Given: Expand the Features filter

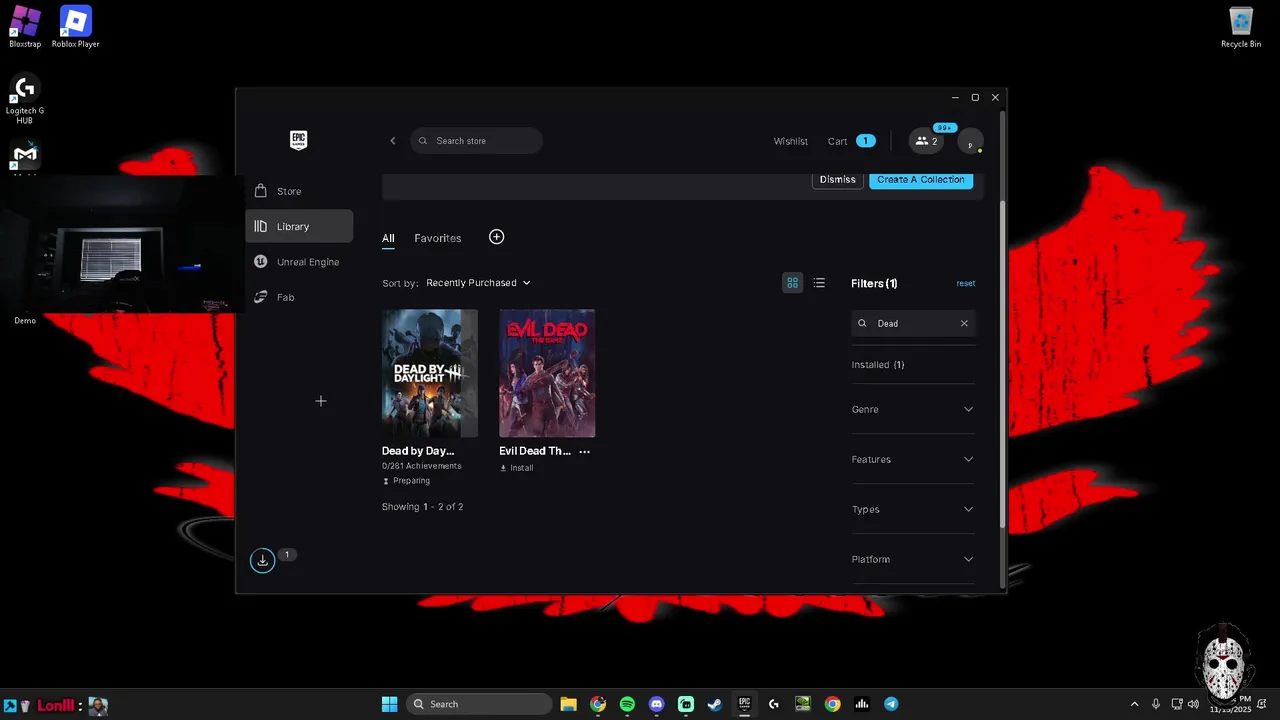Looking at the screenshot, I should pyautogui.click(x=912, y=459).
